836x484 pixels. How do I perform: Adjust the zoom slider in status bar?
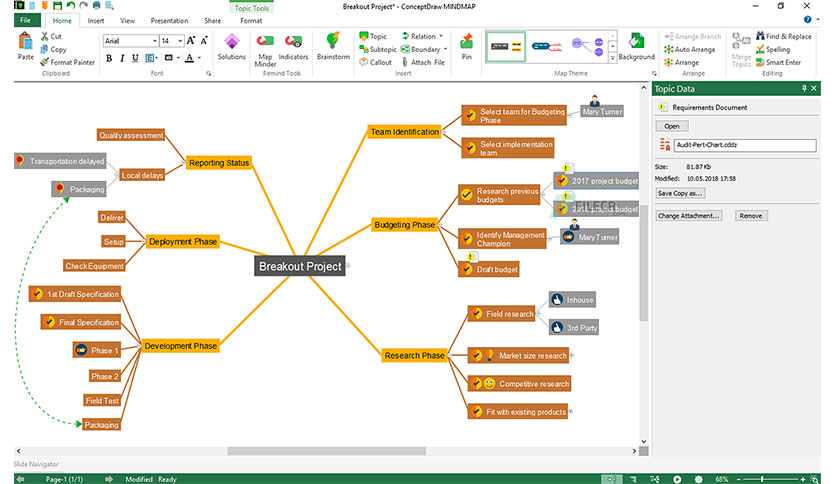point(762,479)
